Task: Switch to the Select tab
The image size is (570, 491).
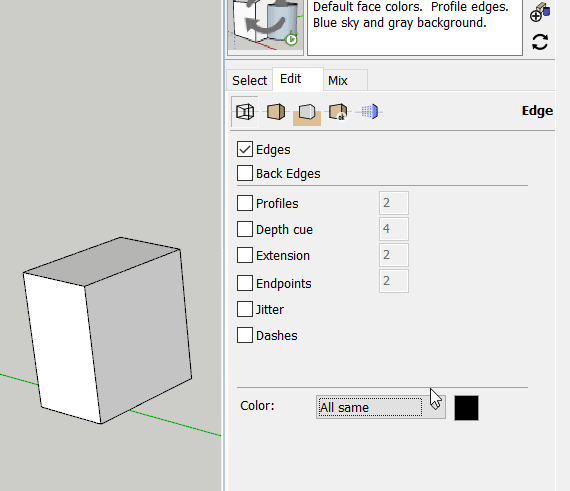Action: [249, 80]
